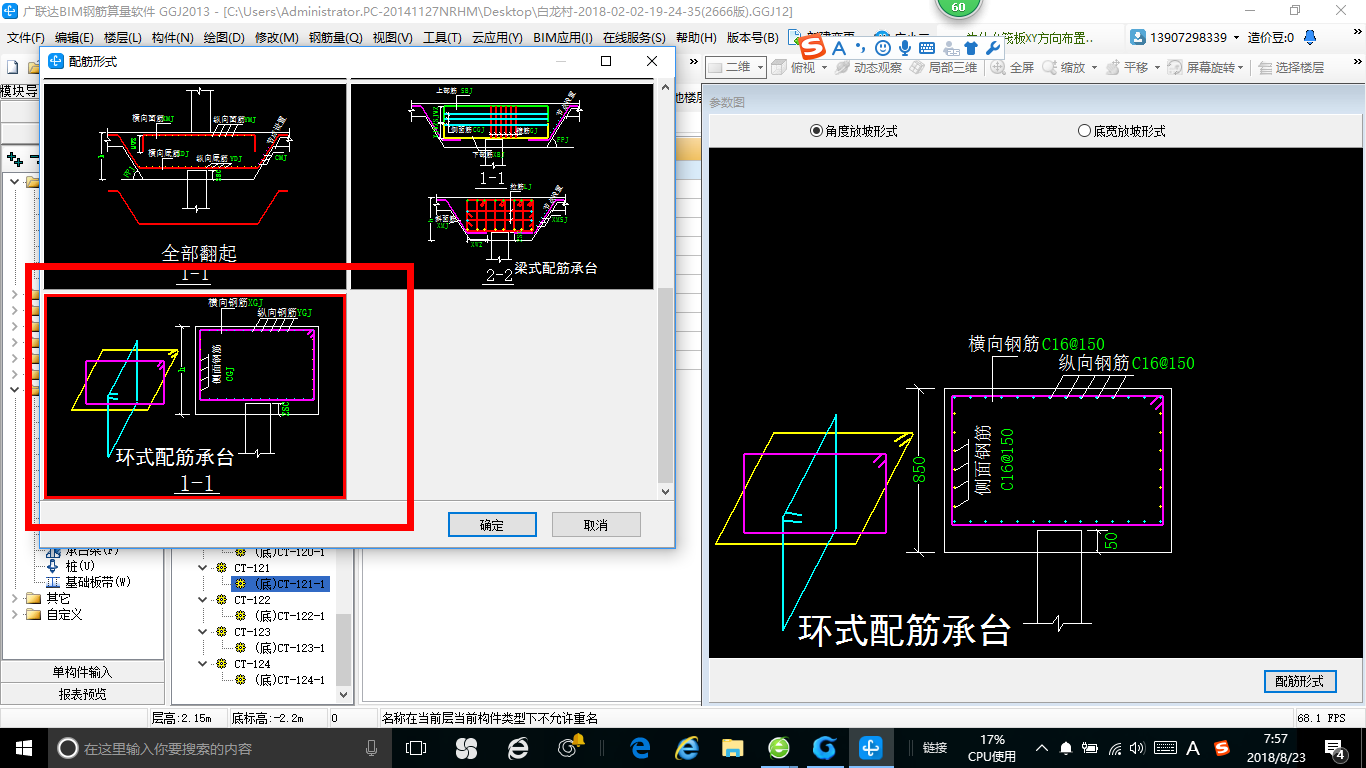Click the volume icon in system tray
The image size is (1366, 768).
coord(1139,748)
